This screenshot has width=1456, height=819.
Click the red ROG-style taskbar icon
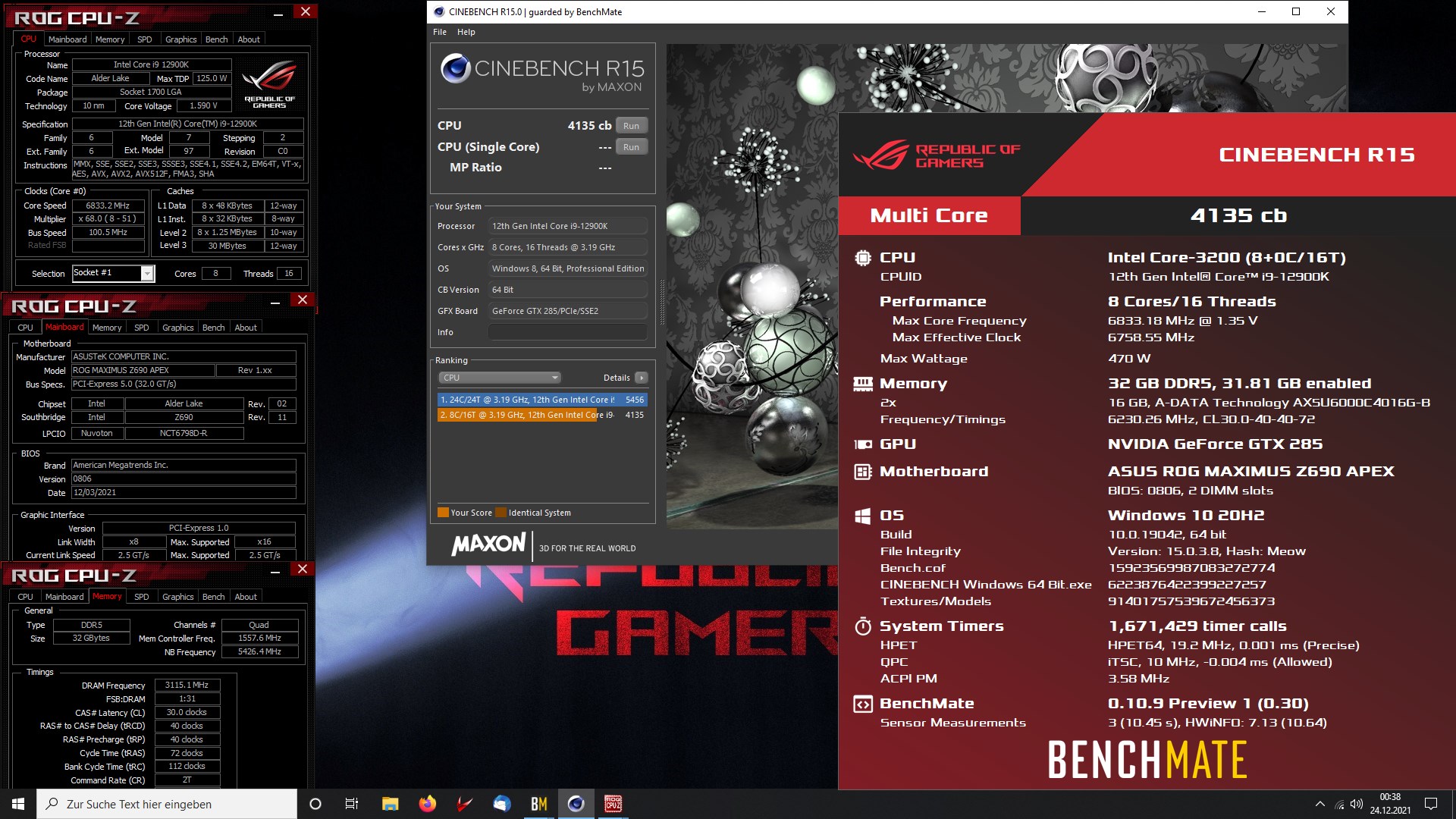(x=465, y=804)
